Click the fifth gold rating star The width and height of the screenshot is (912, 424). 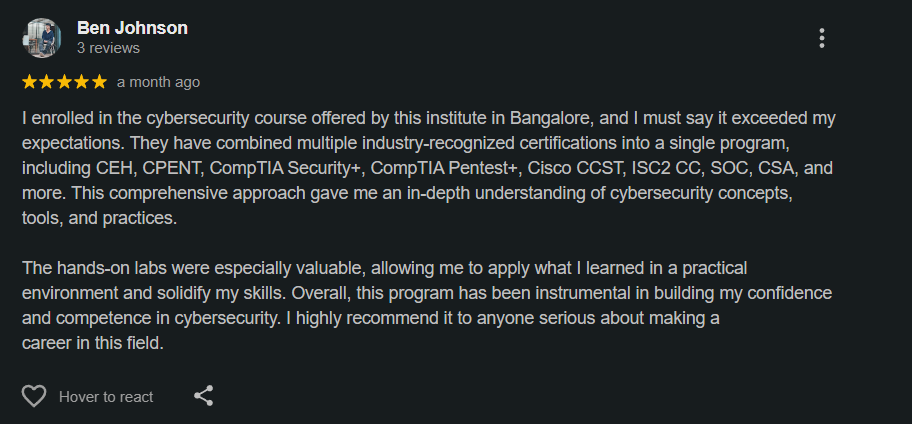point(98,81)
